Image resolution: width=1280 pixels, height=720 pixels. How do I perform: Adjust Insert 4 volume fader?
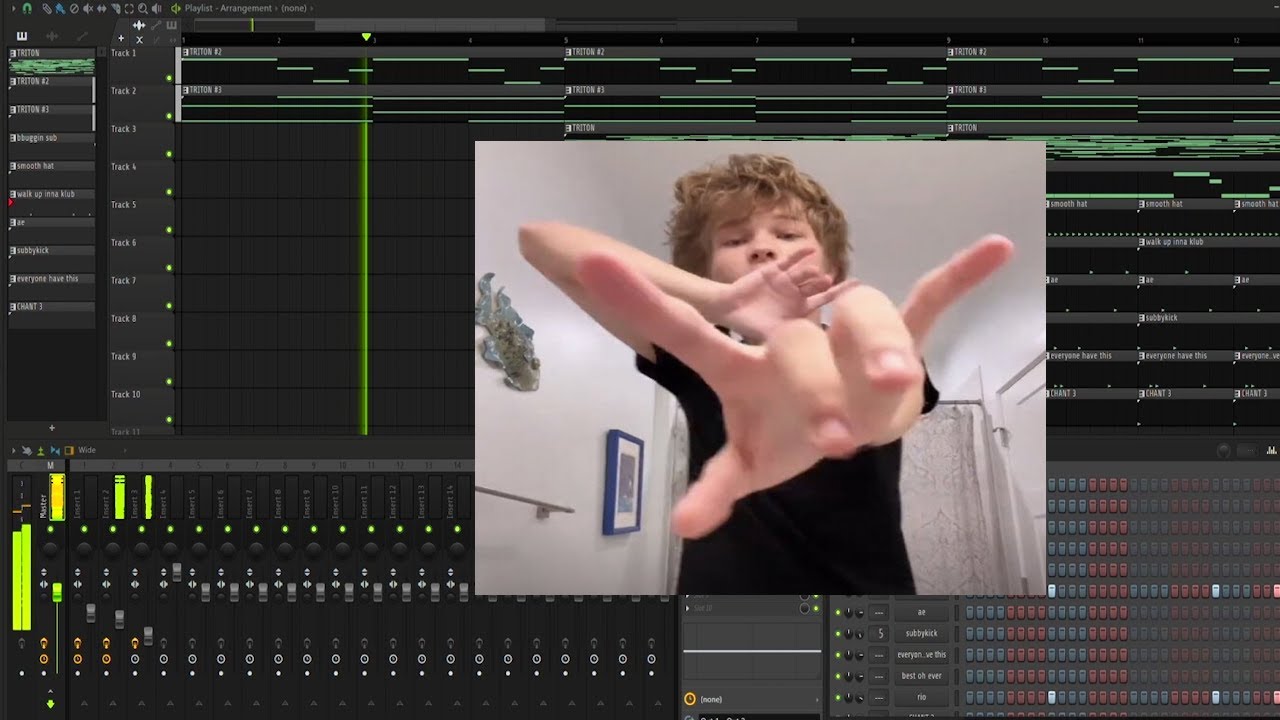coord(177,572)
